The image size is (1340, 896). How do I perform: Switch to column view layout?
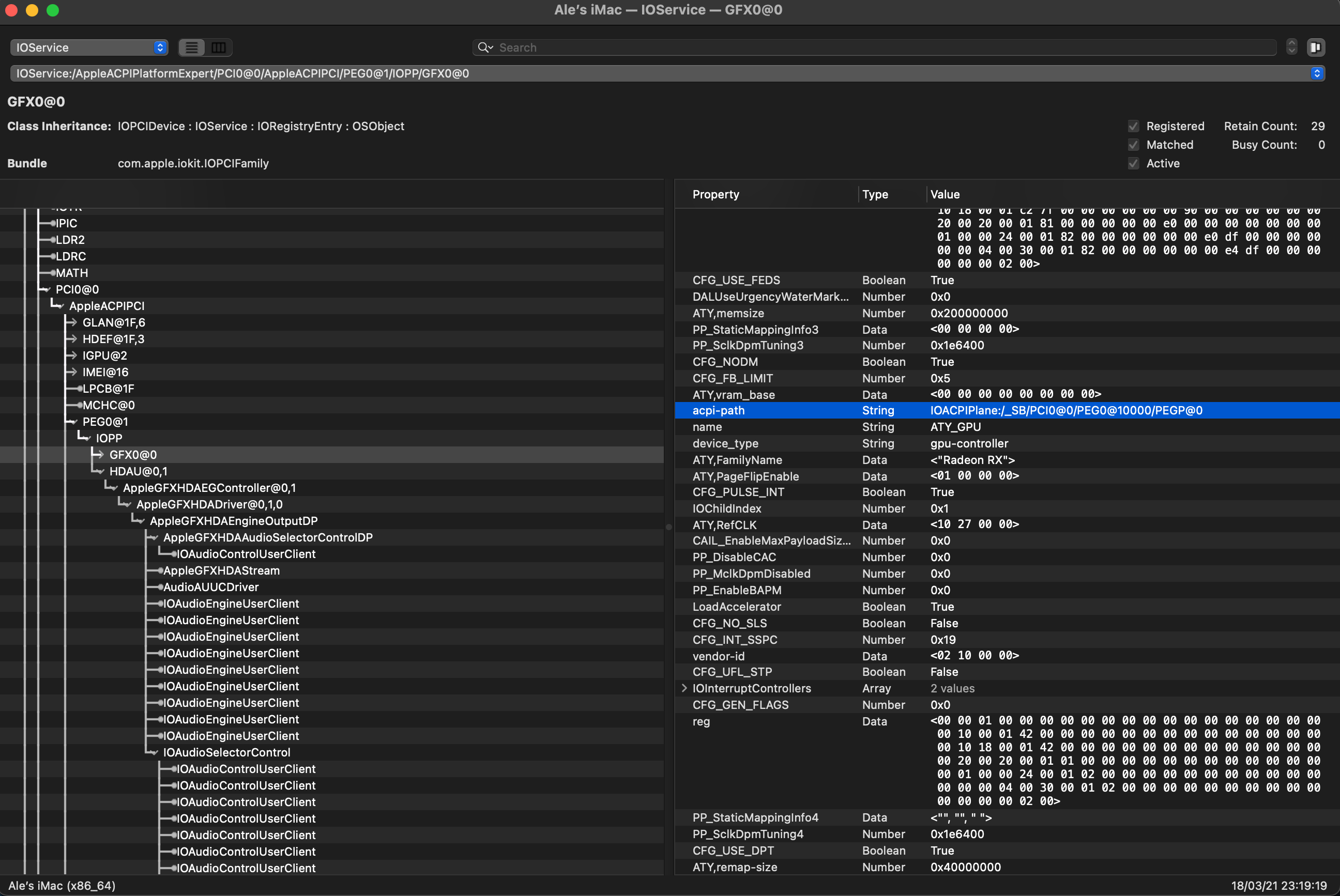pyautogui.click(x=219, y=48)
